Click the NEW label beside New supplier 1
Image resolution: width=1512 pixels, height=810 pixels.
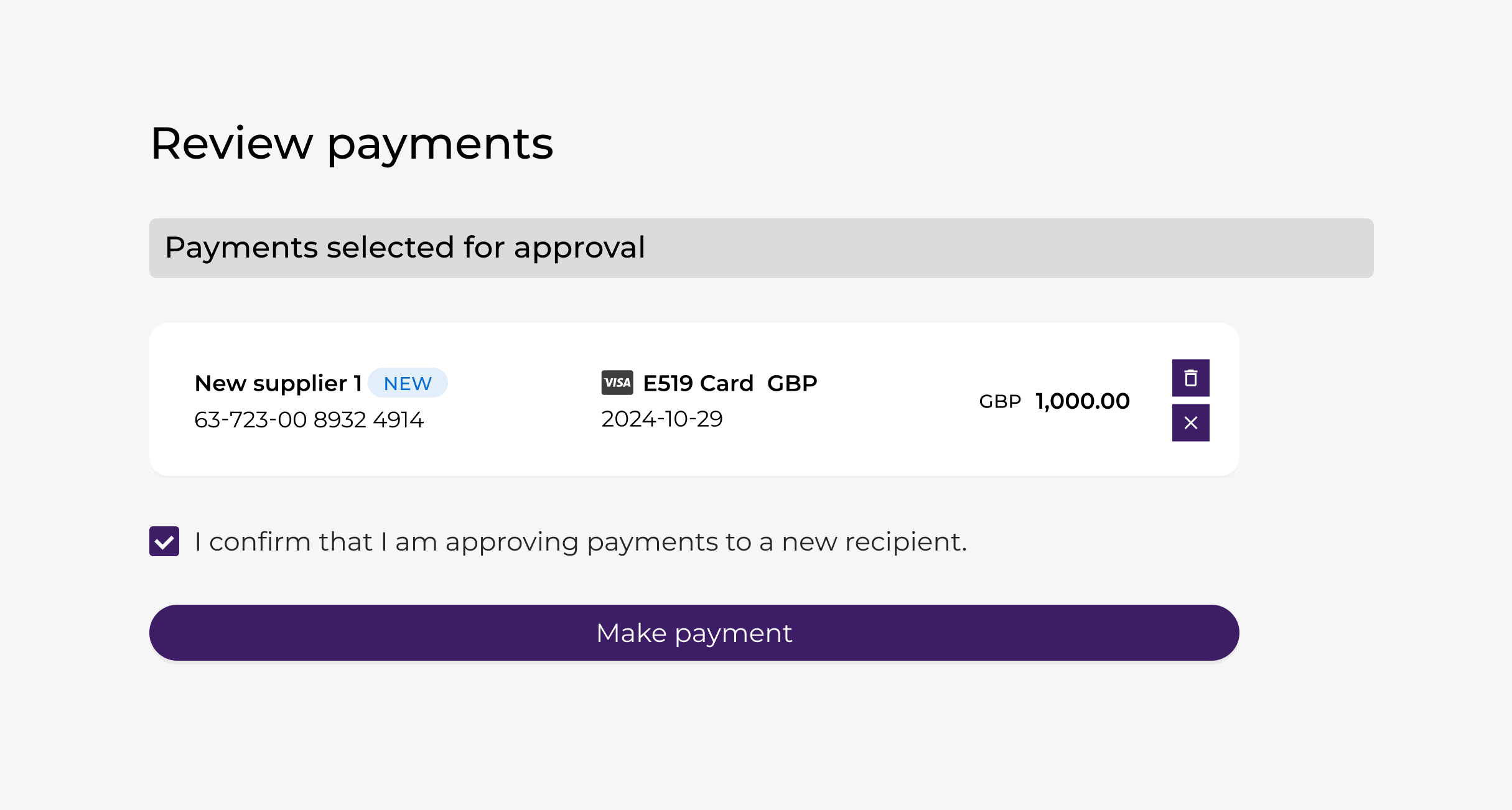408,383
